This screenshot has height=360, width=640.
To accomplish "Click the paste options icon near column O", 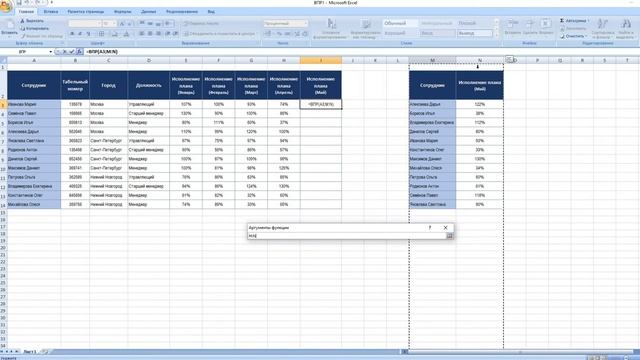I will coord(509,60).
